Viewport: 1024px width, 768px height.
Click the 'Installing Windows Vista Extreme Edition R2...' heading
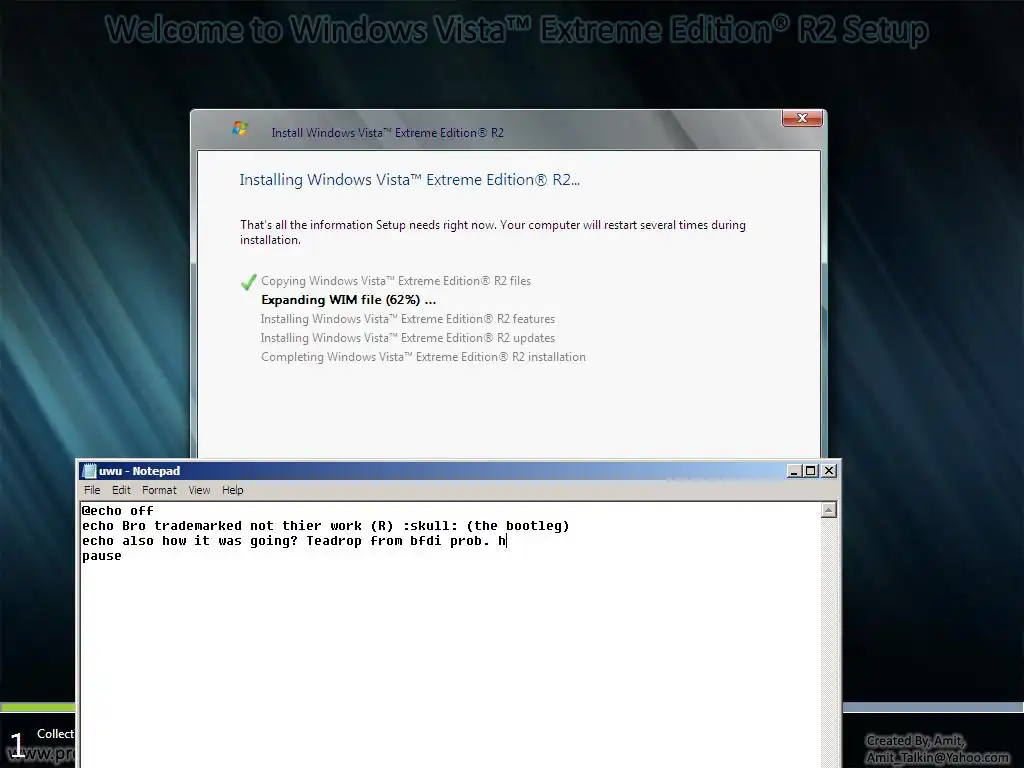click(409, 180)
